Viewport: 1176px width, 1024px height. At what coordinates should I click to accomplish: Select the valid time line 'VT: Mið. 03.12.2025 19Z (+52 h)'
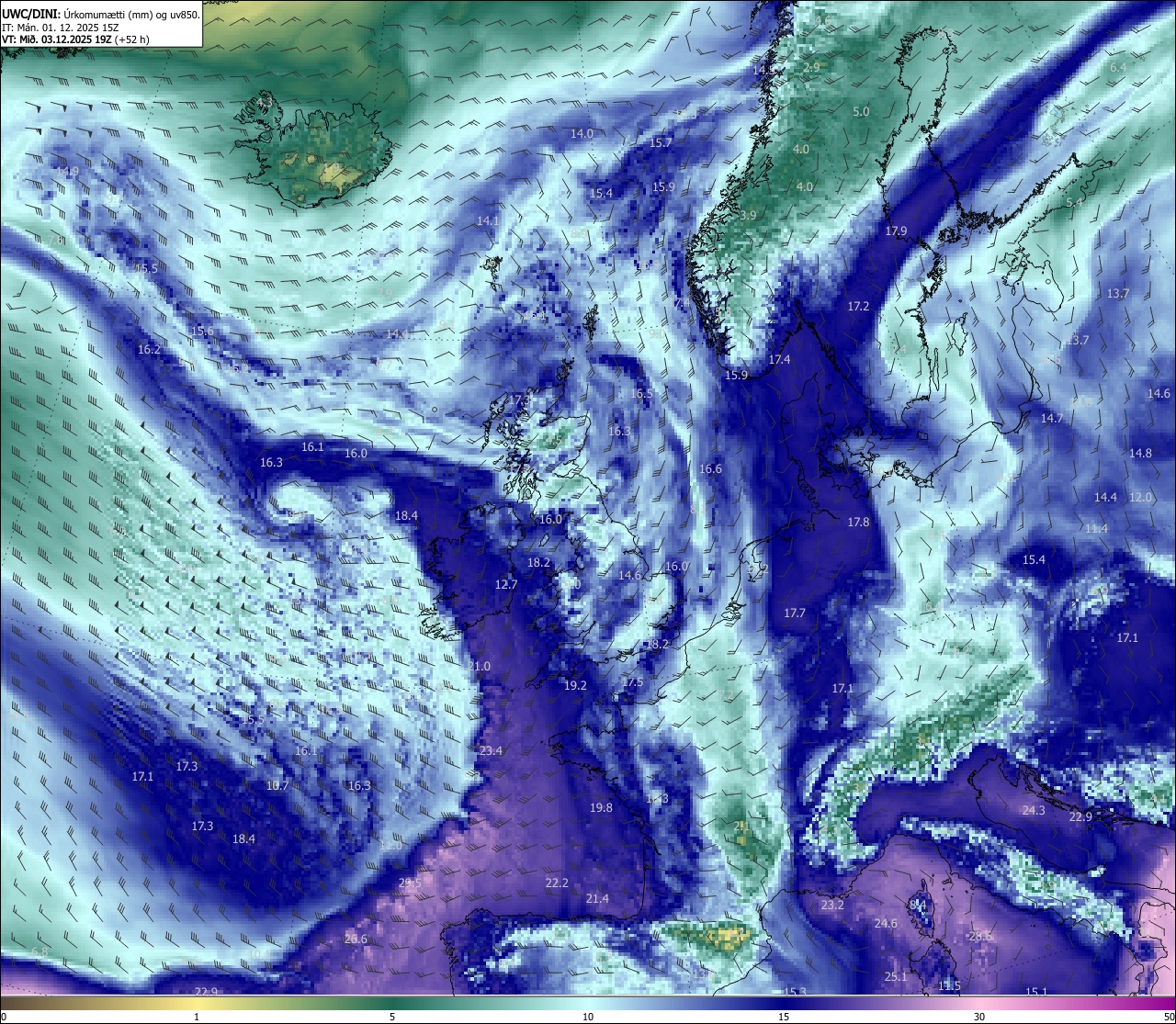click(75, 39)
